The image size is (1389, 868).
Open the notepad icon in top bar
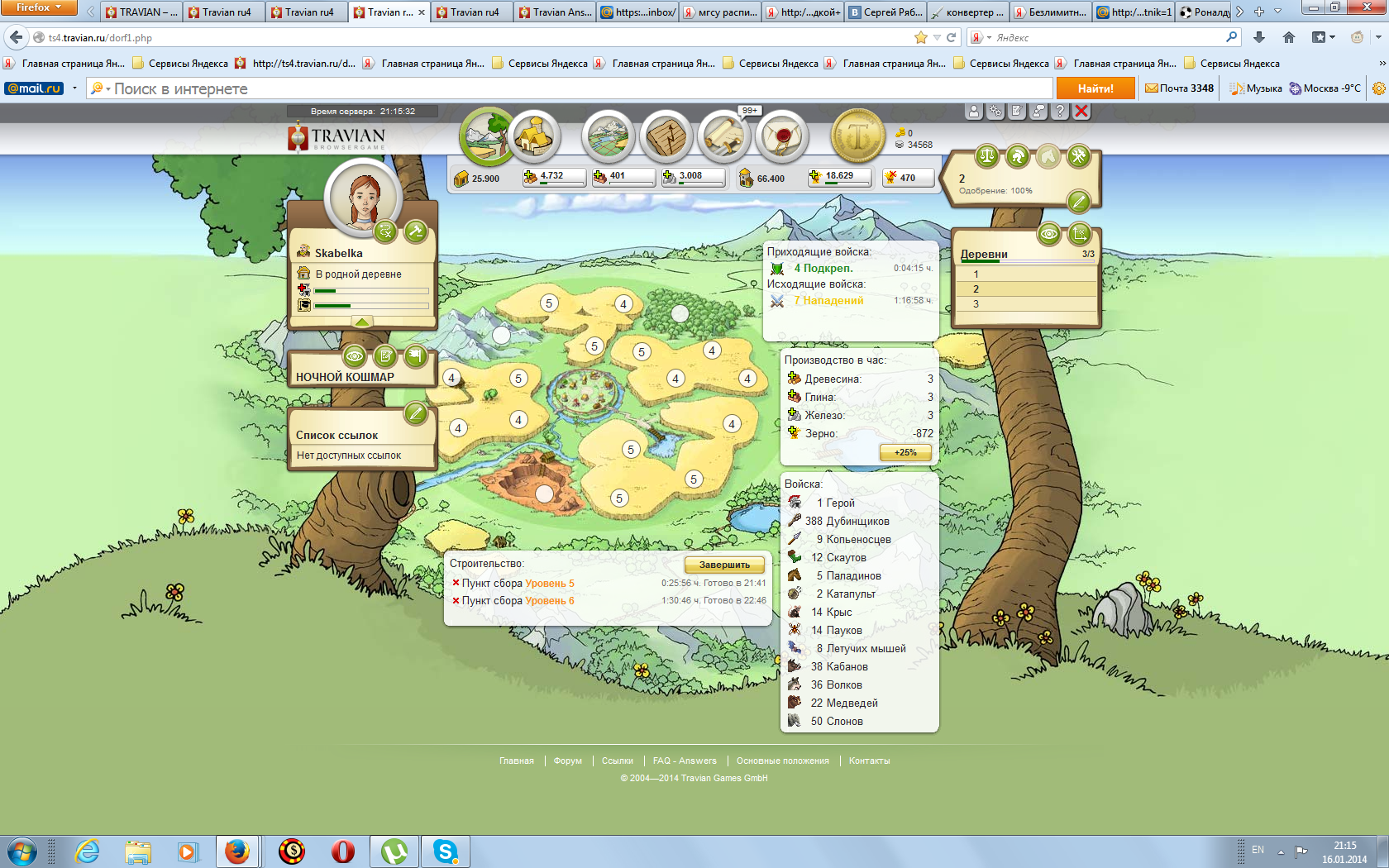[1018, 112]
